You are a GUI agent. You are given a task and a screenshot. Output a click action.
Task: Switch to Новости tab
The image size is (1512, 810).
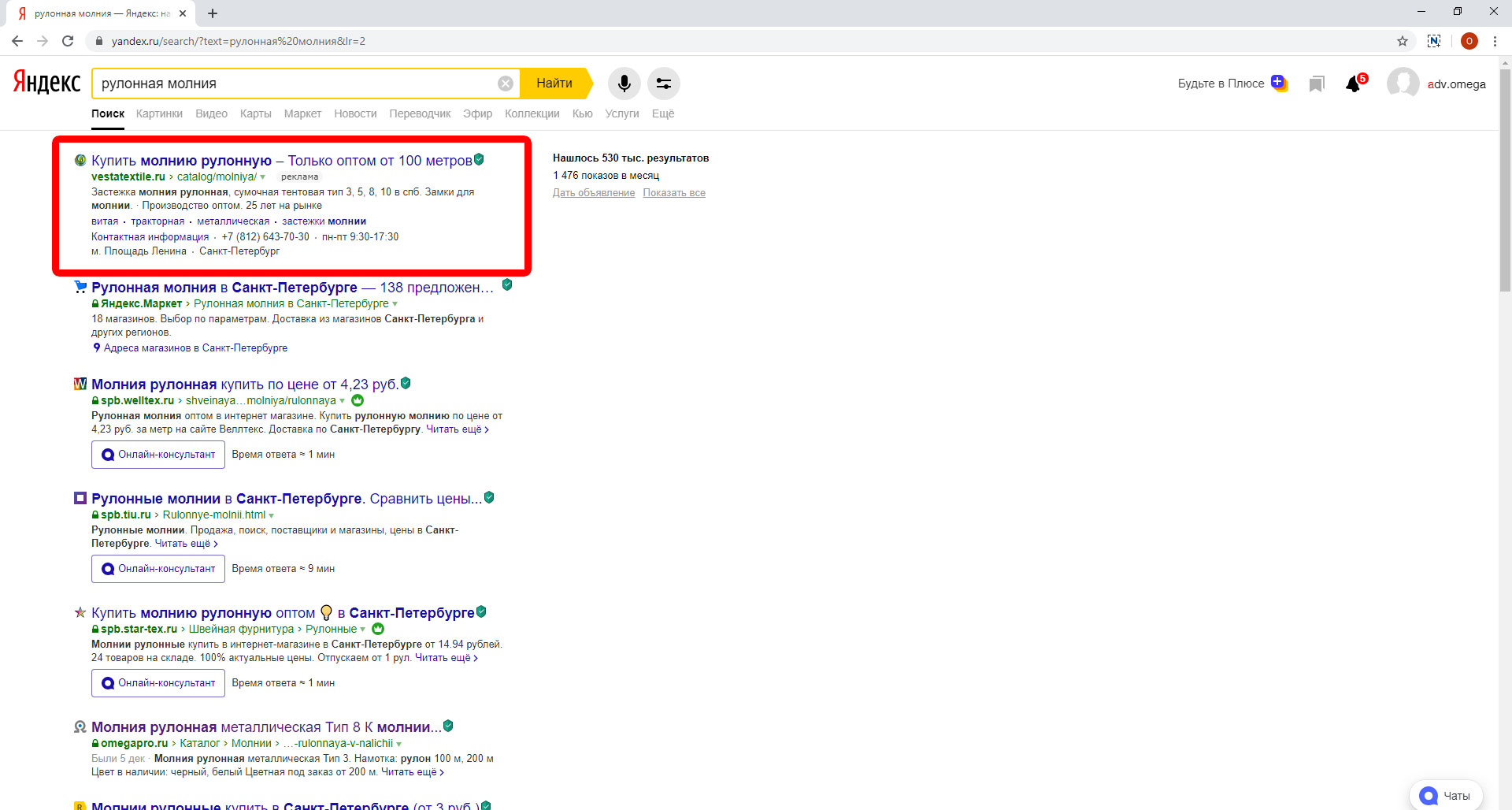click(355, 113)
